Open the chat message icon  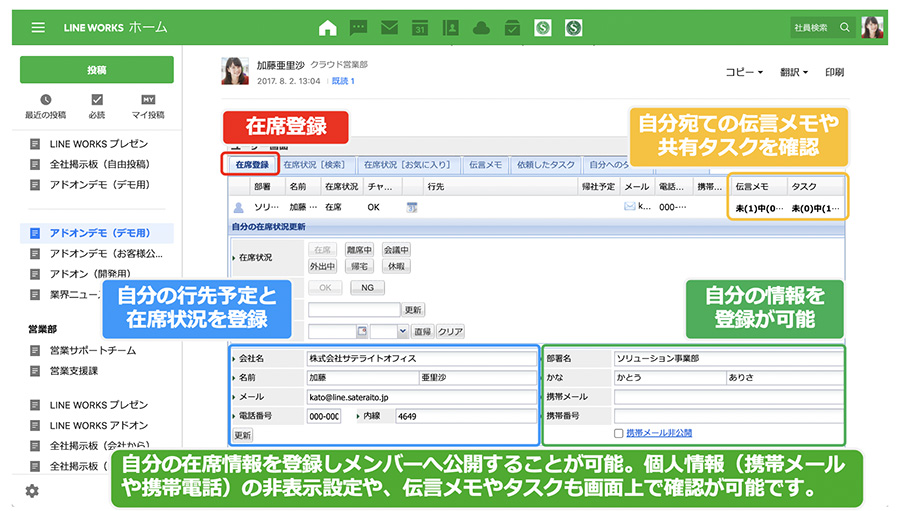click(x=359, y=28)
